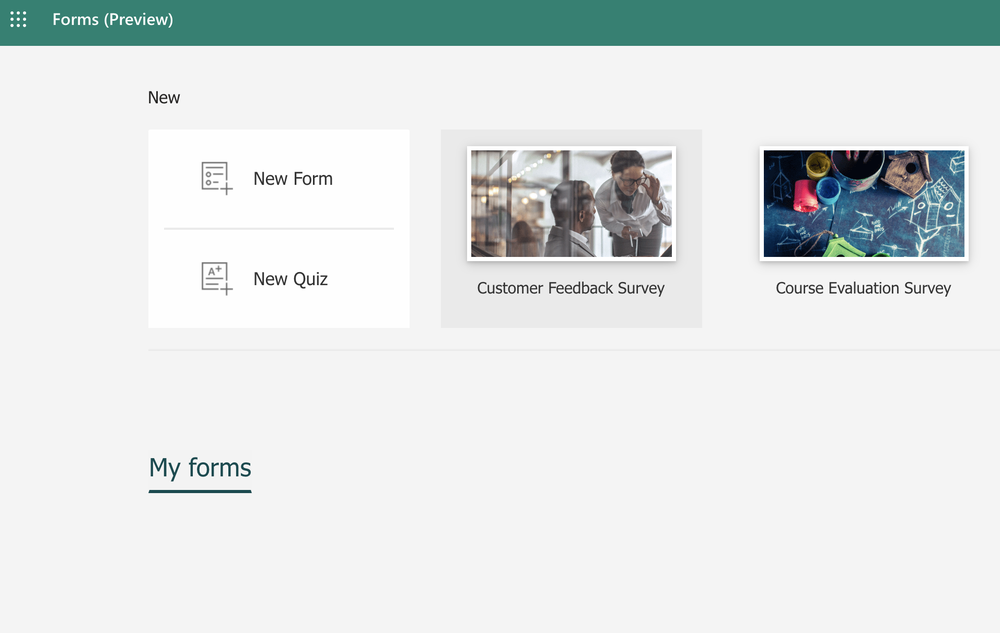Open Customer Feedback Survey thumbnail image
This screenshot has width=1000, height=633.
coord(571,203)
